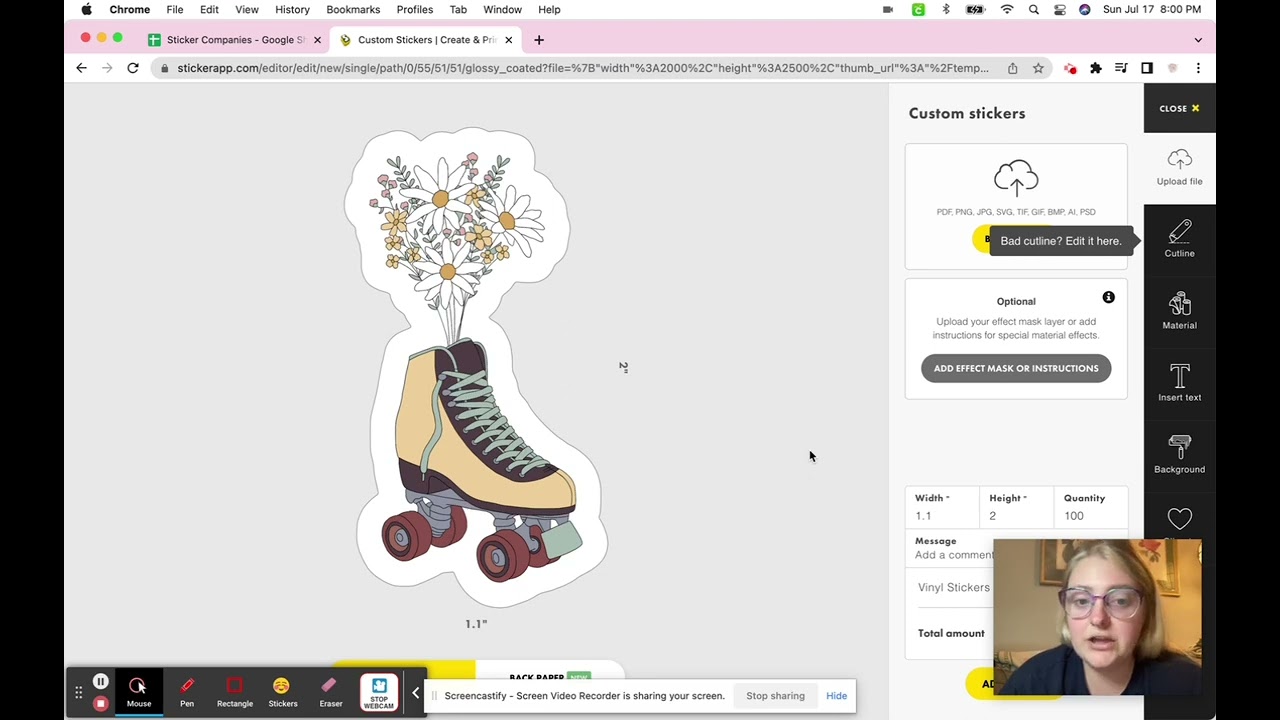Collapse the Screencastify toolbar with the arrow
The width and height of the screenshot is (1280, 720).
415,692
